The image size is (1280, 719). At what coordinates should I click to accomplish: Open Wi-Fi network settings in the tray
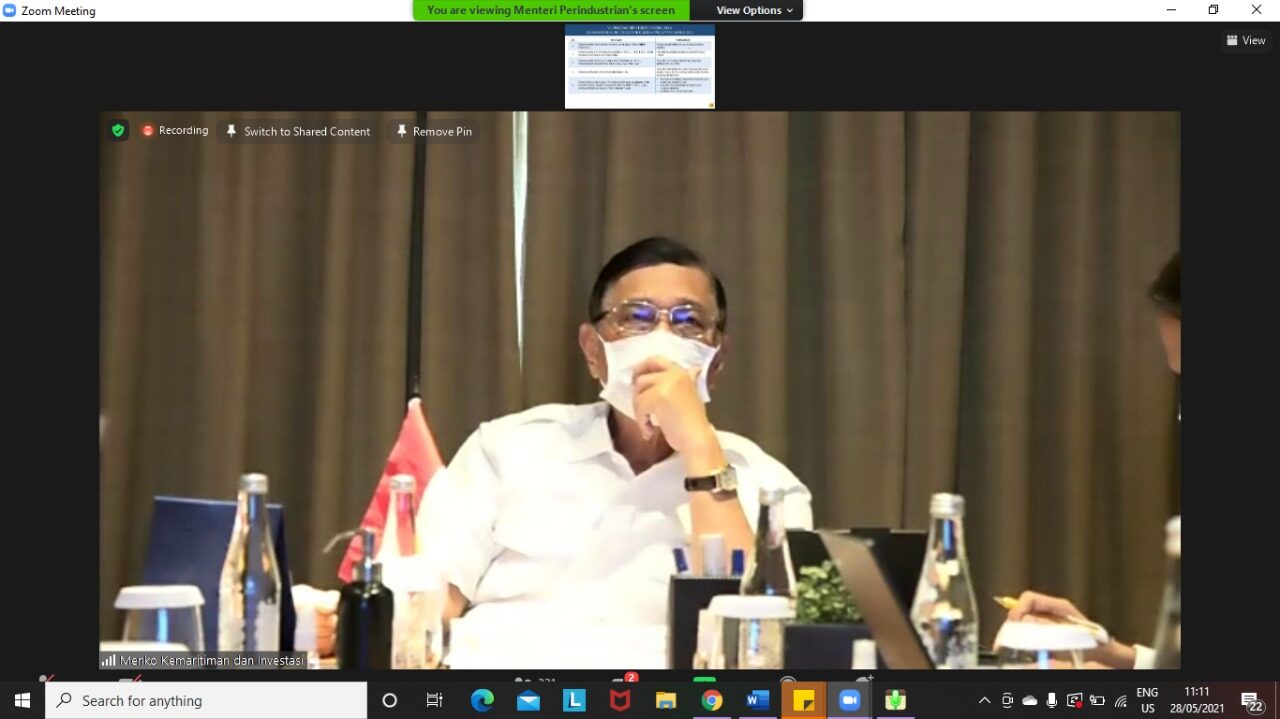pyautogui.click(x=1120, y=701)
